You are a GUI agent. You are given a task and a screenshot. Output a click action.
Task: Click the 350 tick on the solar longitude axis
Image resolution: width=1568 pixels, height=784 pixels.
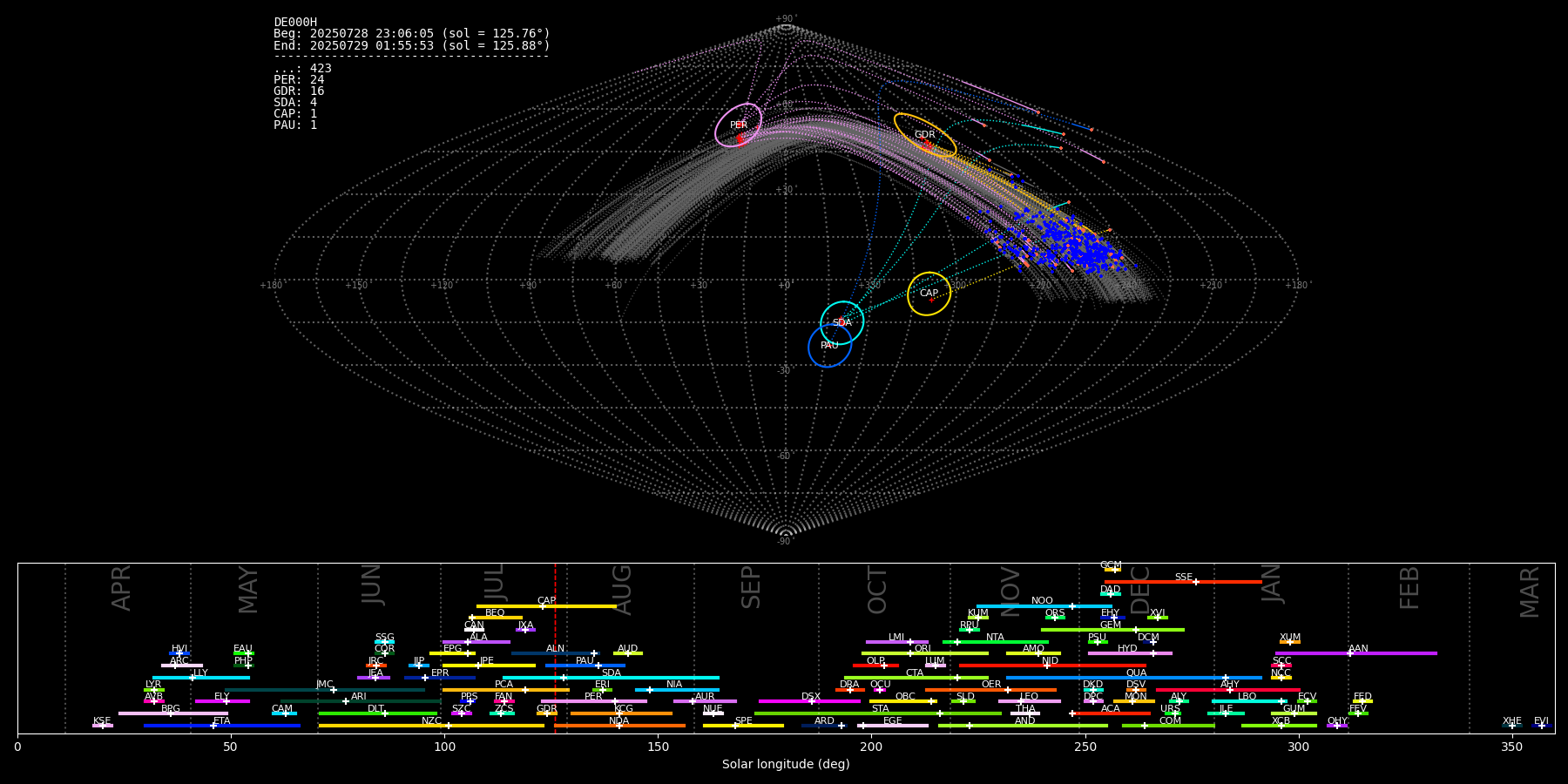[x=1512, y=747]
